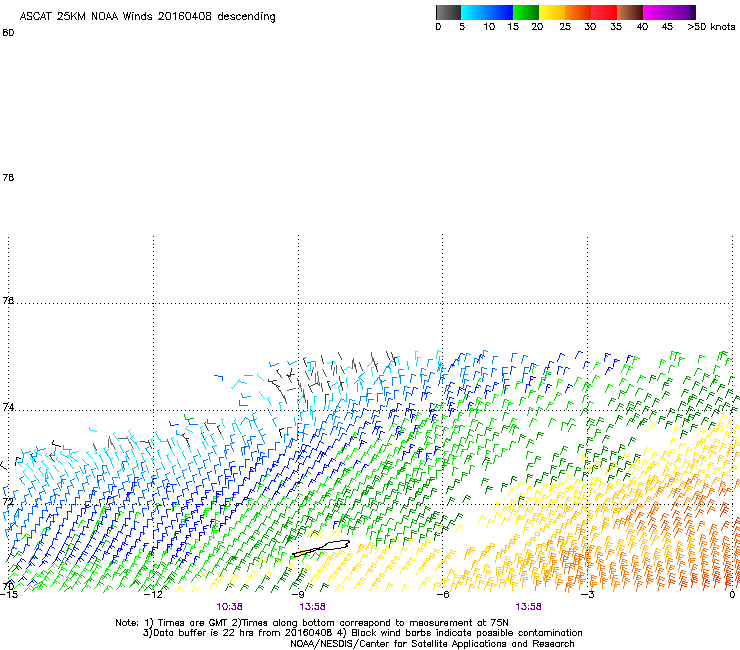Click the '15' legend tick label

pyautogui.click(x=513, y=27)
